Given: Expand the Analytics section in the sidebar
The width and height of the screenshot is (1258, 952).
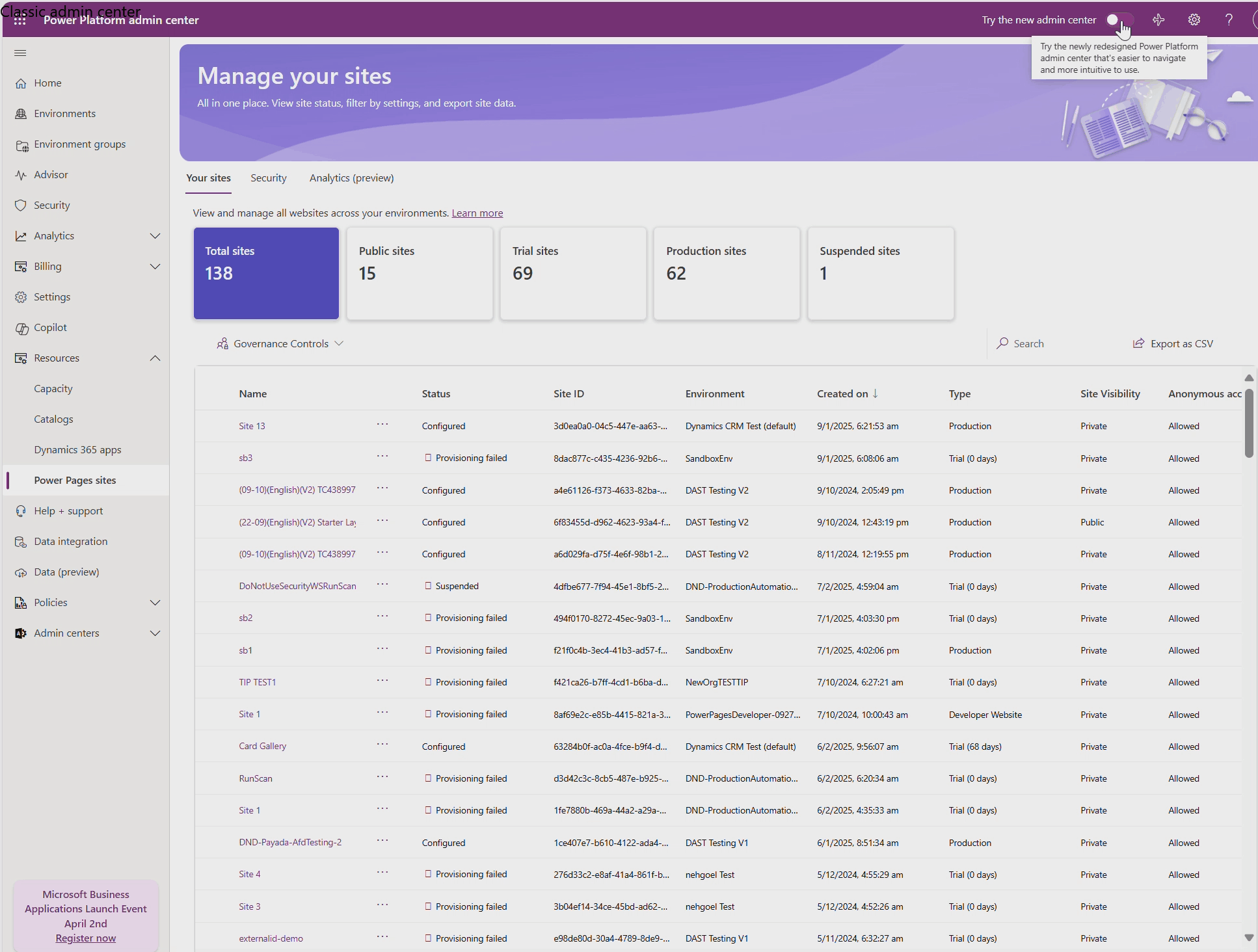Looking at the screenshot, I should pos(155,235).
